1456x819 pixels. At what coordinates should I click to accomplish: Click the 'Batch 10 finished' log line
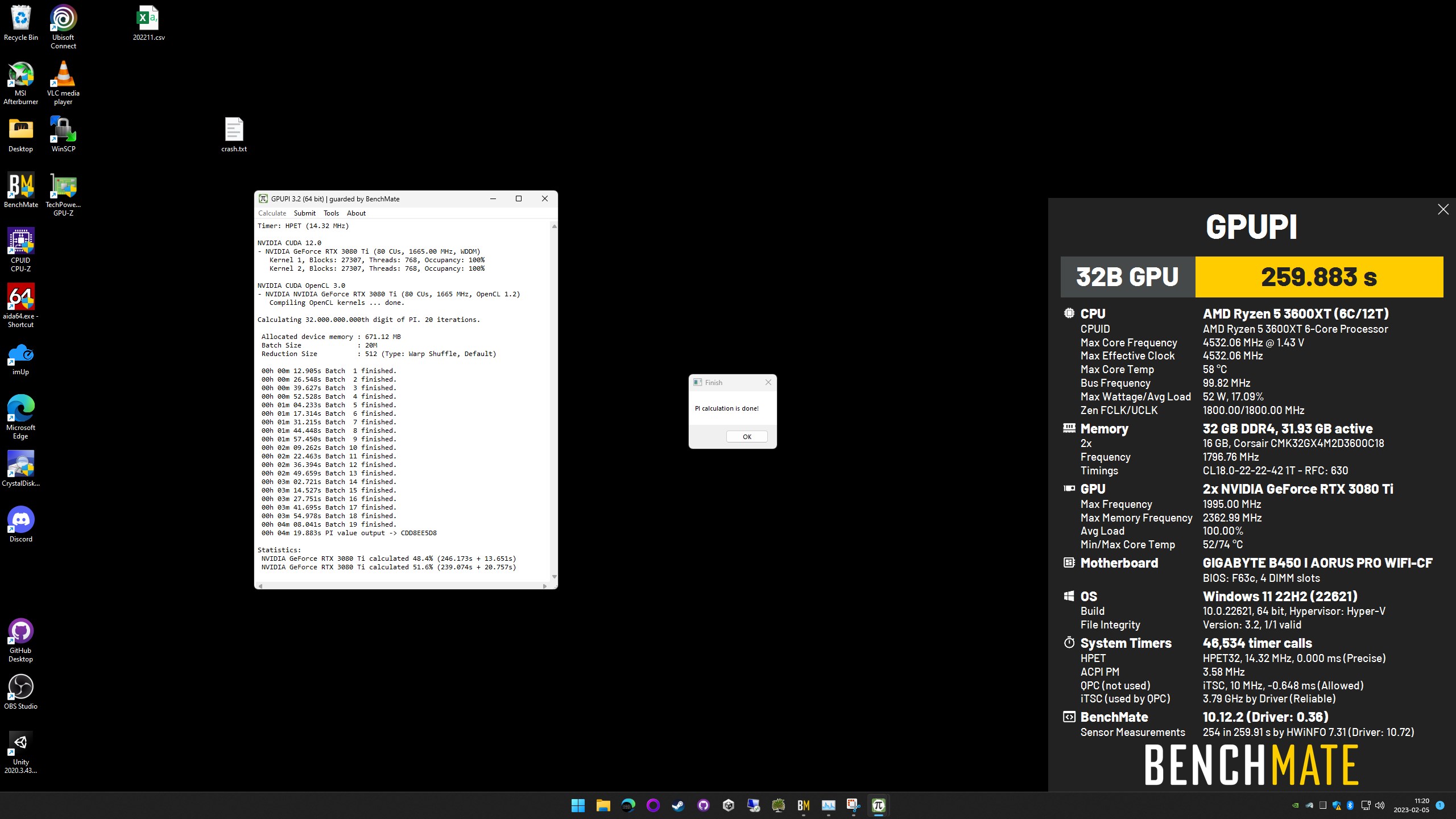(329, 448)
